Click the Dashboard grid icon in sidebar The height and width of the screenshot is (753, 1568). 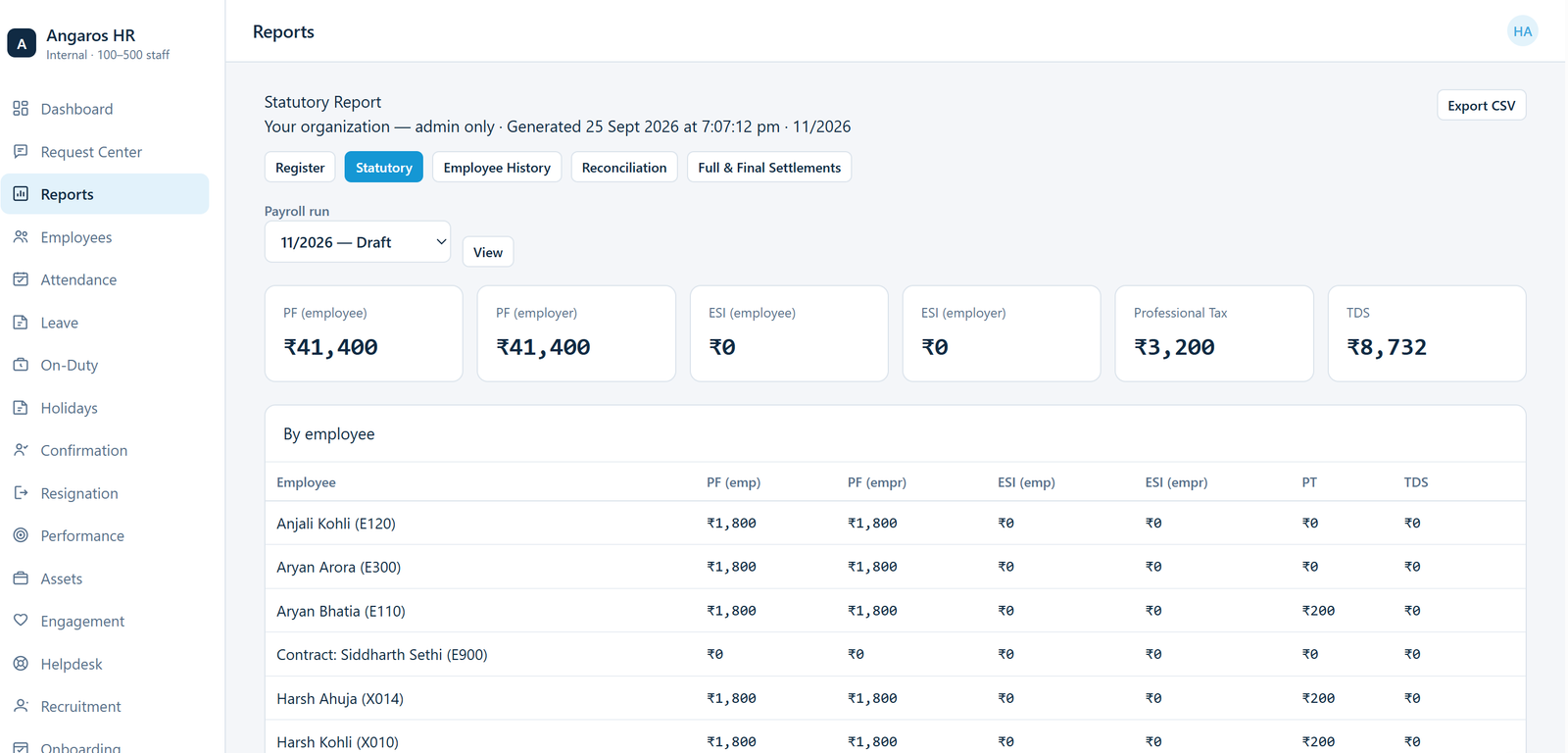coord(21,109)
